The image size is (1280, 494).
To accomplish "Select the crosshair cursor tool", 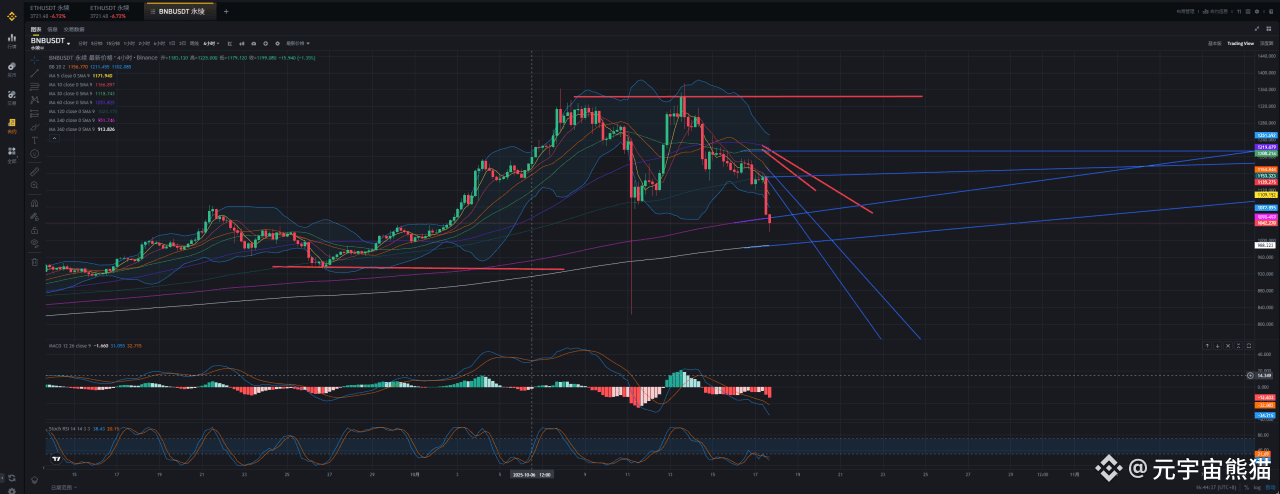I will tap(34, 60).
